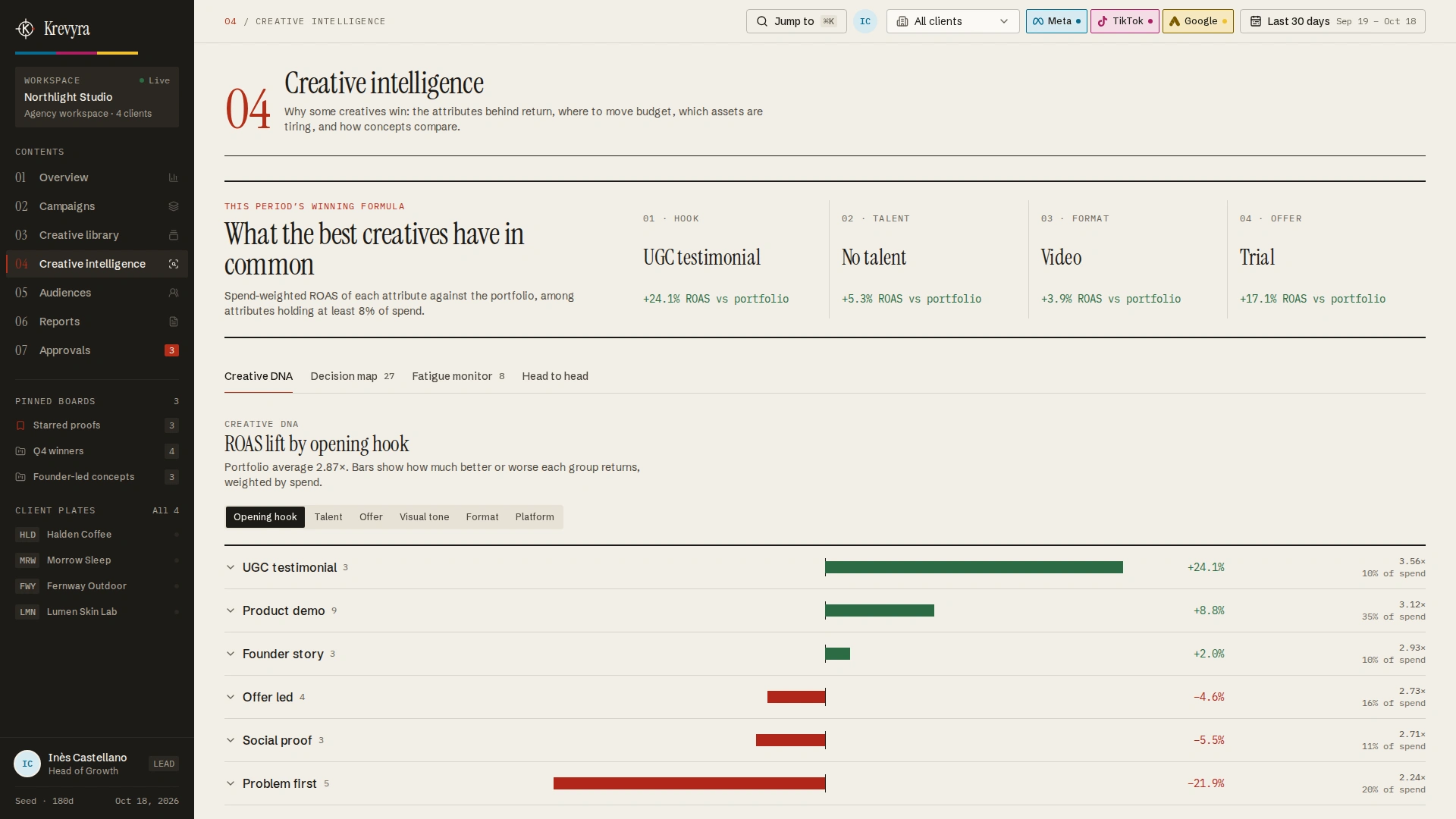The height and width of the screenshot is (819, 1456).
Task: Click the calendar icon in date range
Action: click(1256, 21)
